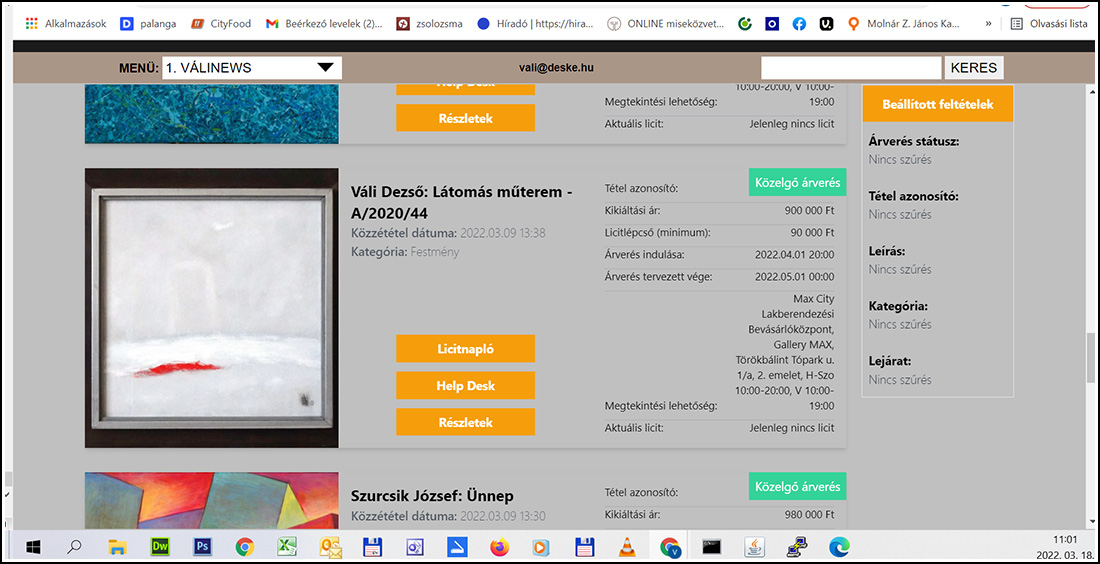The width and height of the screenshot is (1100, 564).
Task: Open the blue abstract painting thumbnail
Action: pos(212,114)
